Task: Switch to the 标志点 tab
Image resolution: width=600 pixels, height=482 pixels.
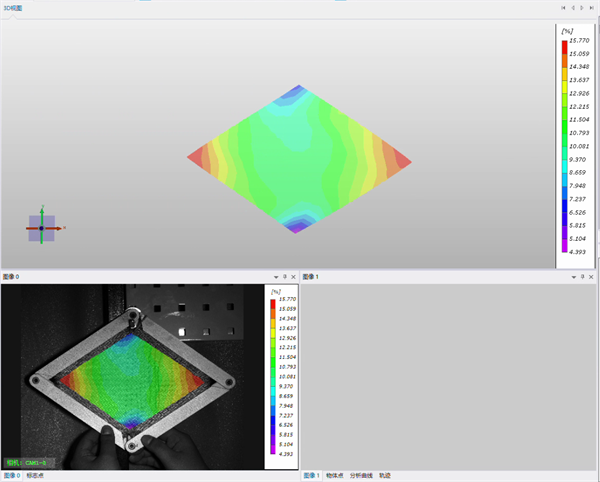Action: [35, 475]
